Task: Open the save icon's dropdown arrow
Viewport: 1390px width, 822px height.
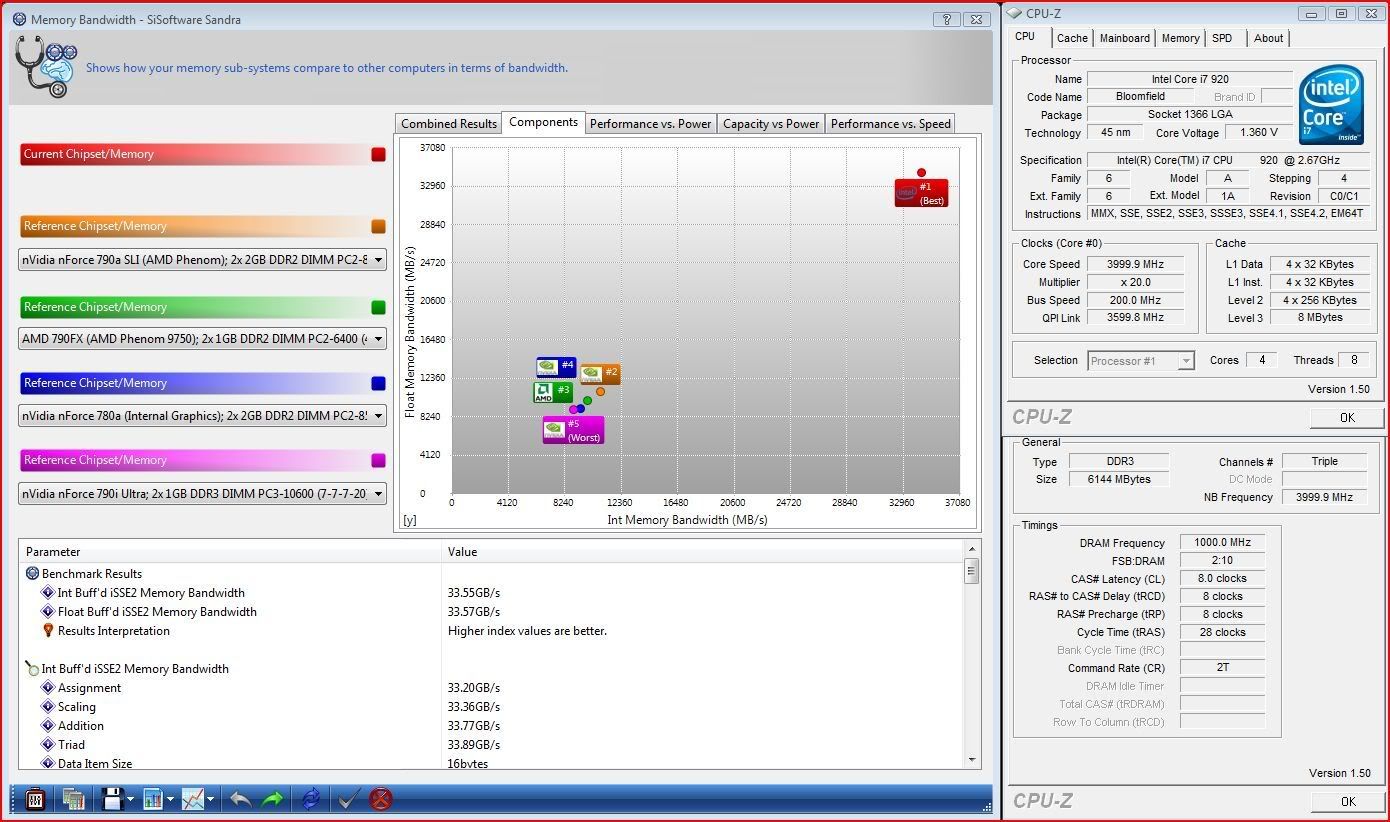Action: [x=131, y=799]
